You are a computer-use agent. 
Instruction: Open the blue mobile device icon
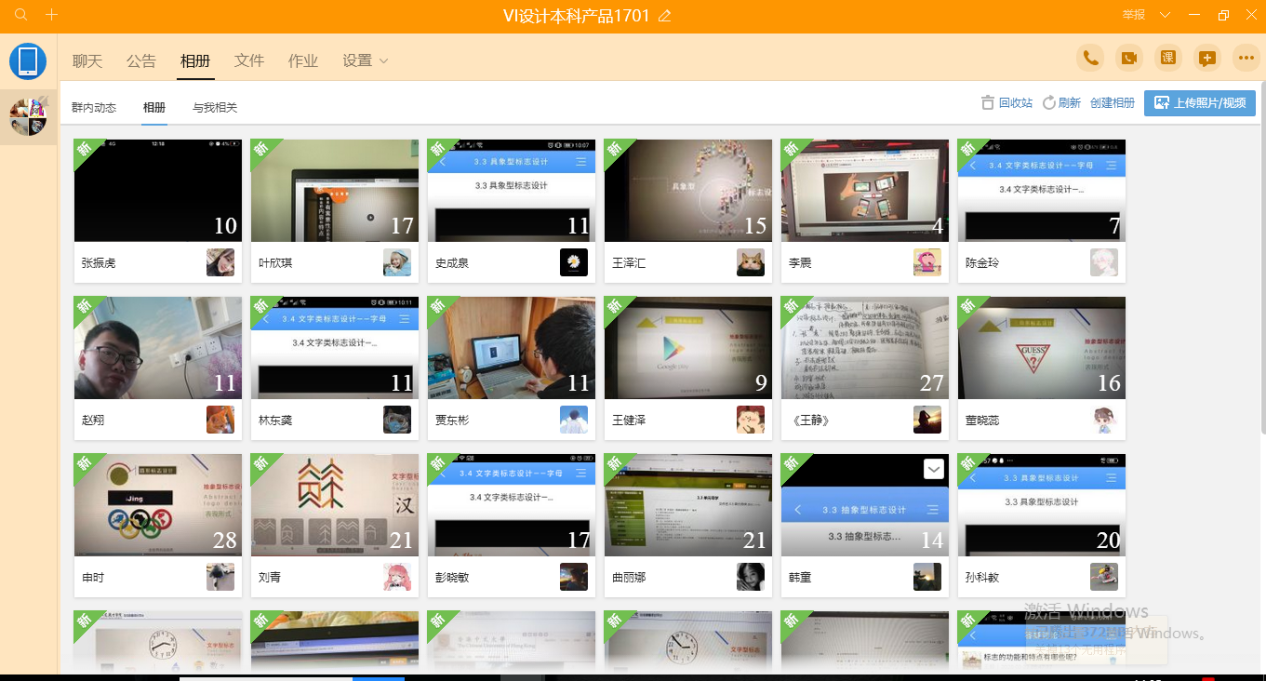(28, 61)
